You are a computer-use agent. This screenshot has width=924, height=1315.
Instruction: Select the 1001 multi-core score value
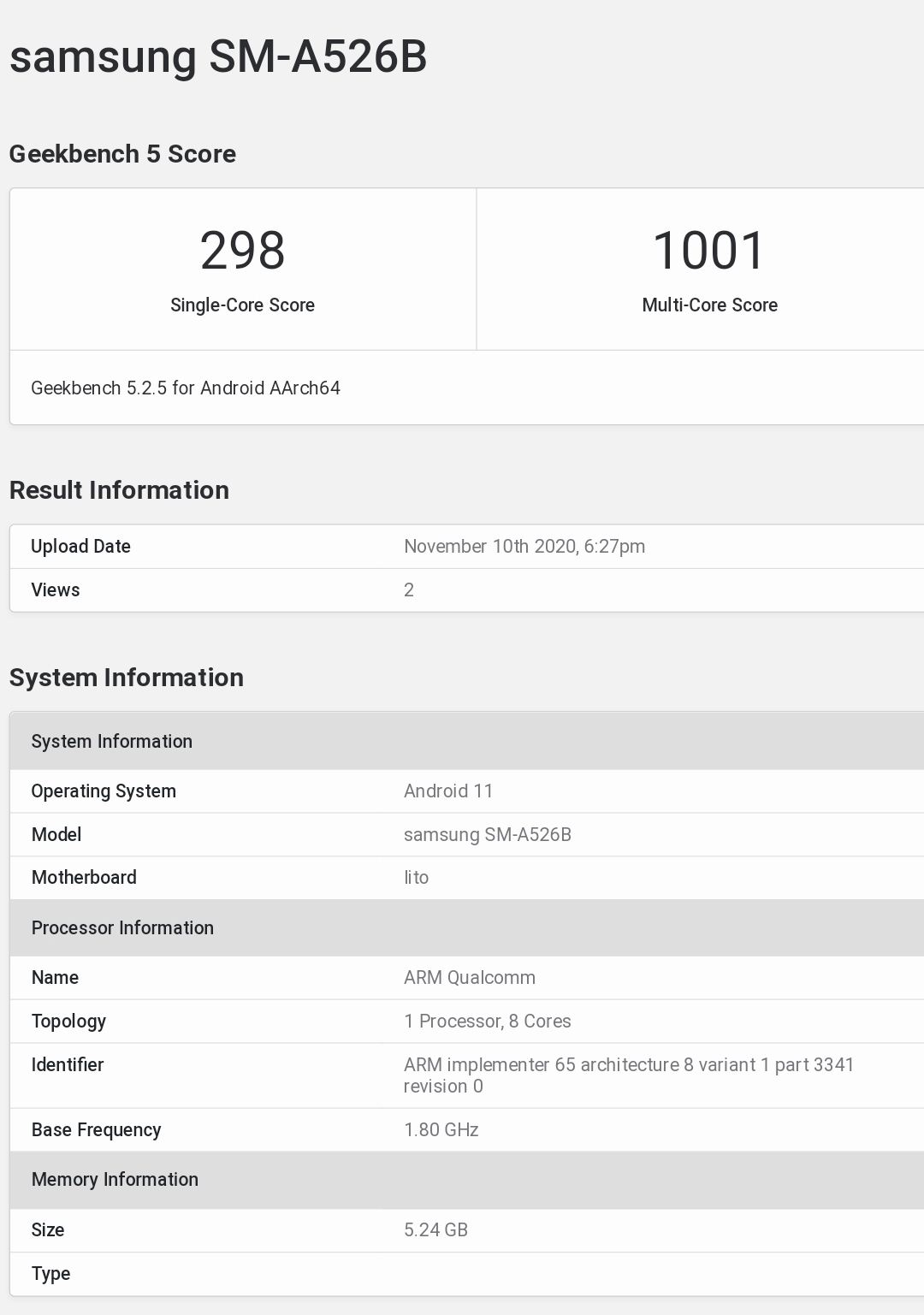(708, 251)
